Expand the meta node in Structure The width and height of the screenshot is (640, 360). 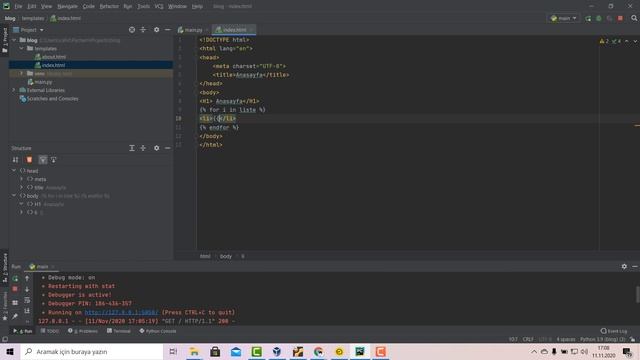point(22,179)
